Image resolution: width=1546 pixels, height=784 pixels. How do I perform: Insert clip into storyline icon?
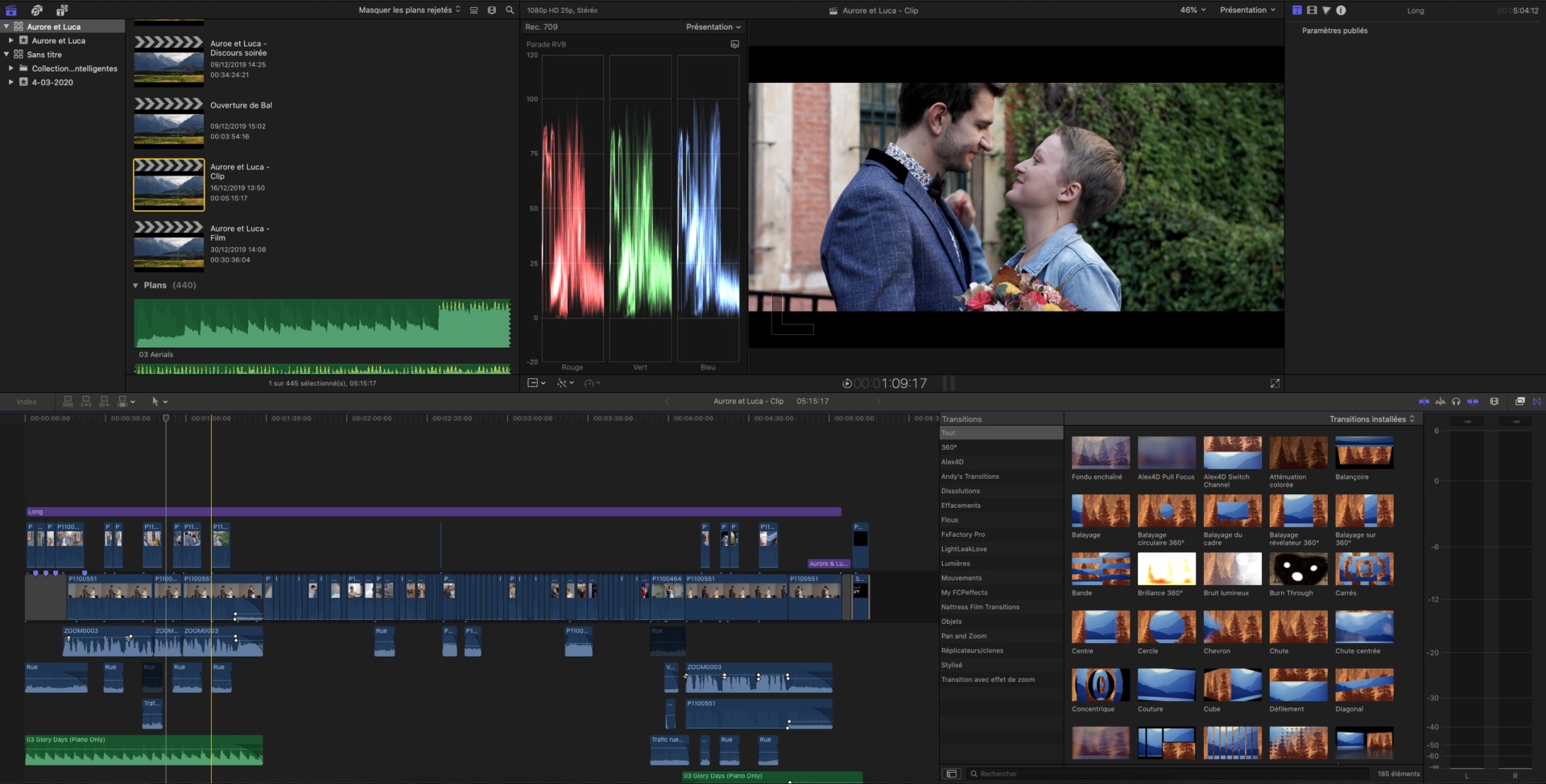86,401
